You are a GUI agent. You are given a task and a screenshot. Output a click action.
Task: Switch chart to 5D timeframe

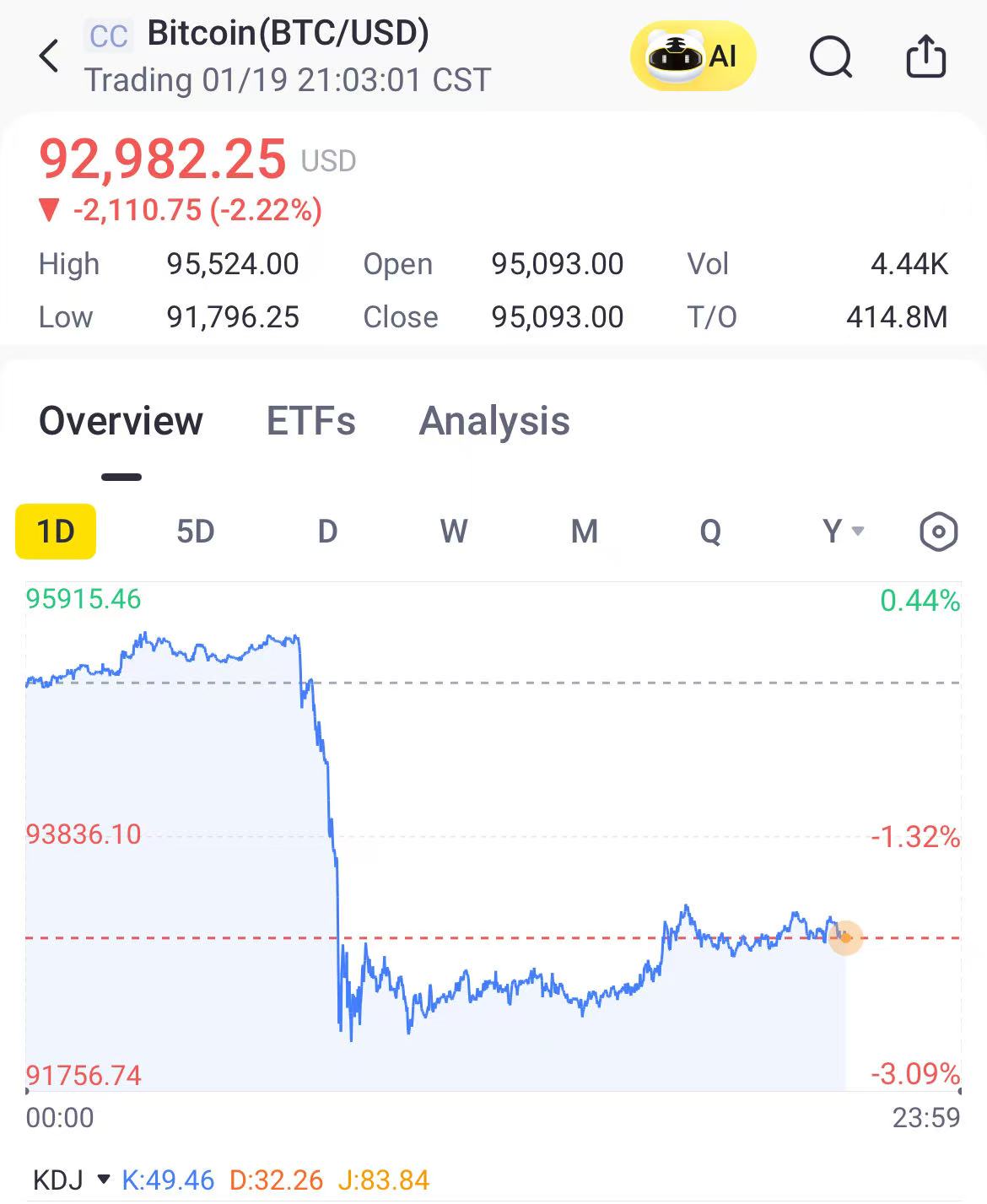coord(195,532)
